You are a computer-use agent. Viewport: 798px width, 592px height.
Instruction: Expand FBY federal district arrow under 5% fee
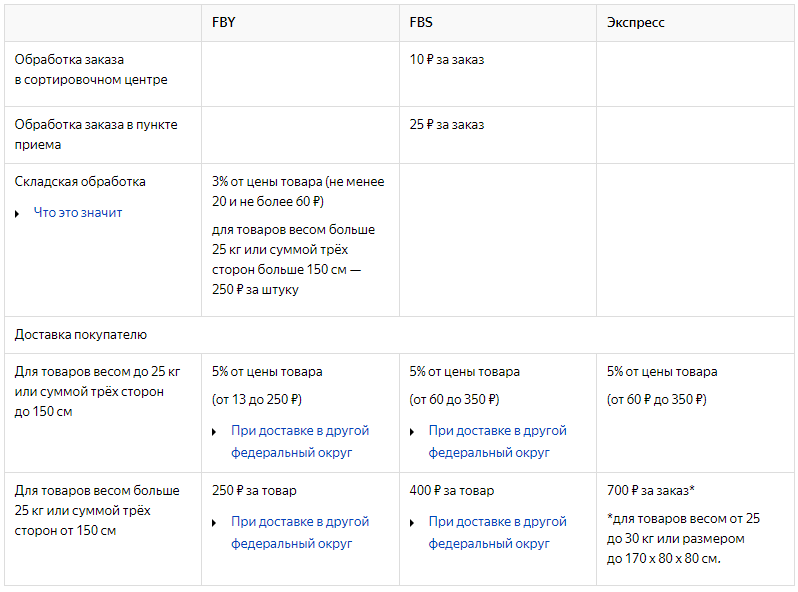tap(214, 432)
